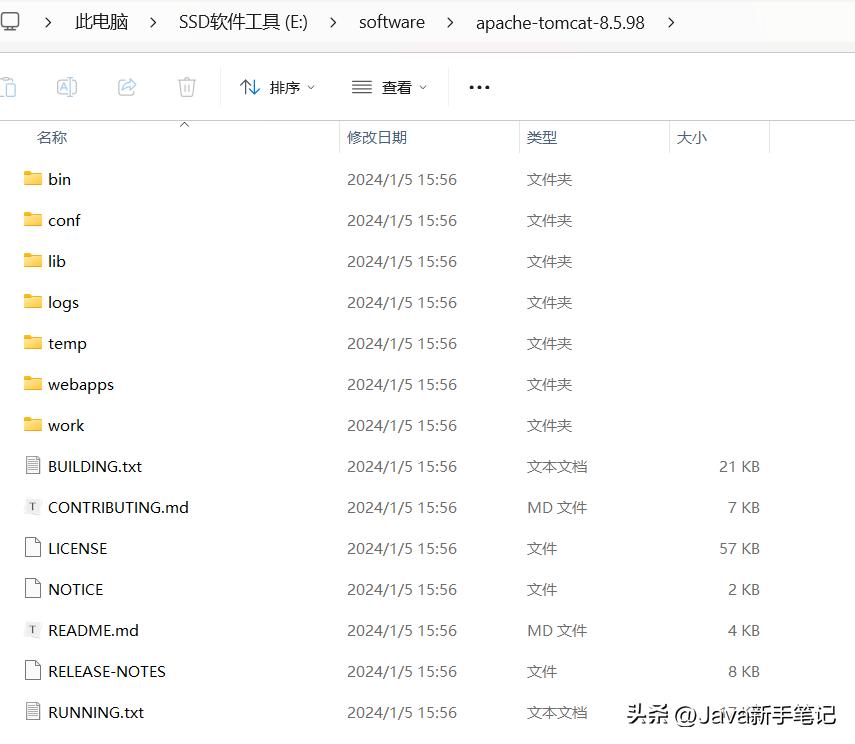Sort by 类型 column header
Image resolution: width=855 pixels, height=744 pixels.
[541, 137]
